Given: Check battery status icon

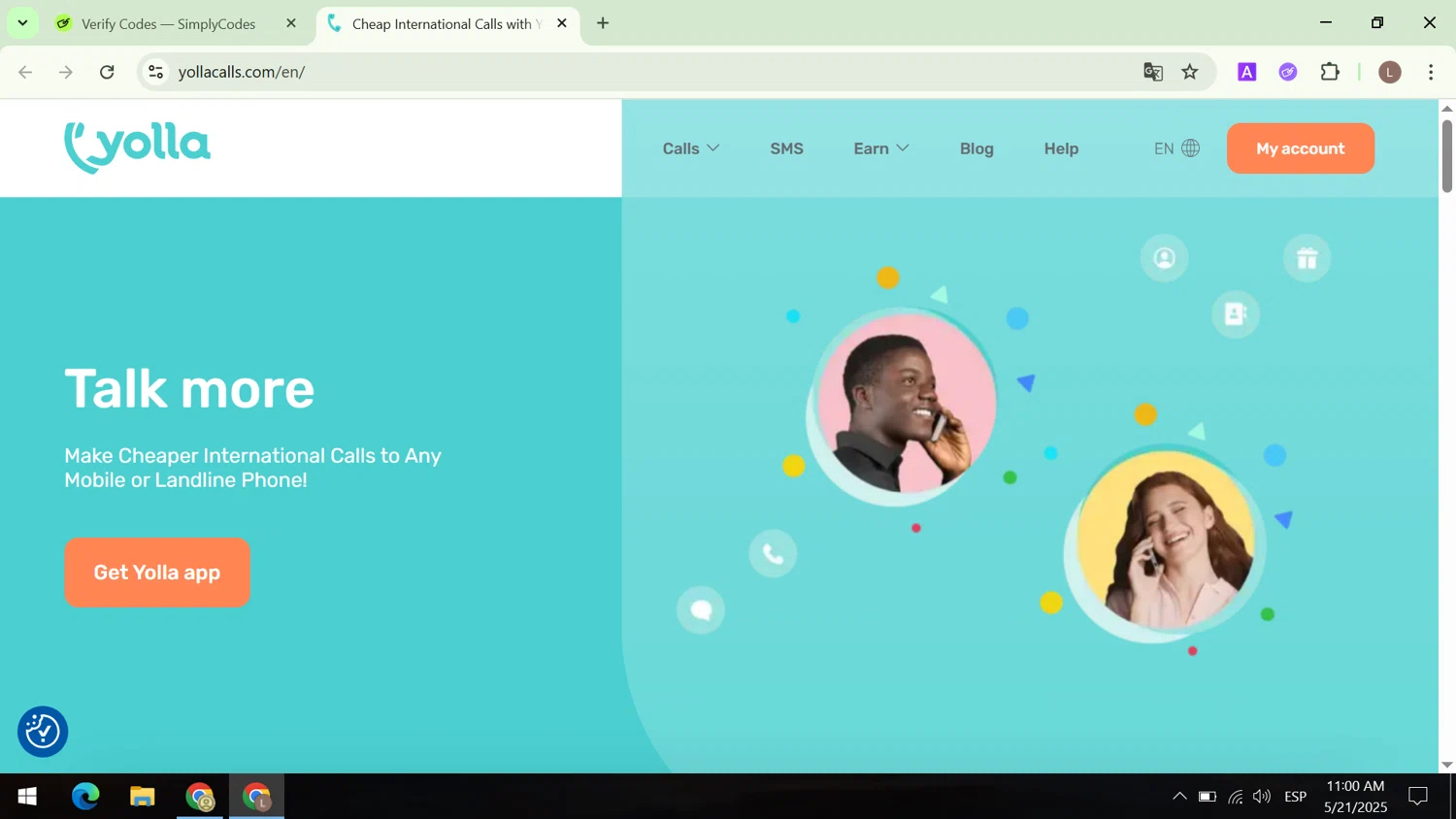Looking at the screenshot, I should 1208,797.
